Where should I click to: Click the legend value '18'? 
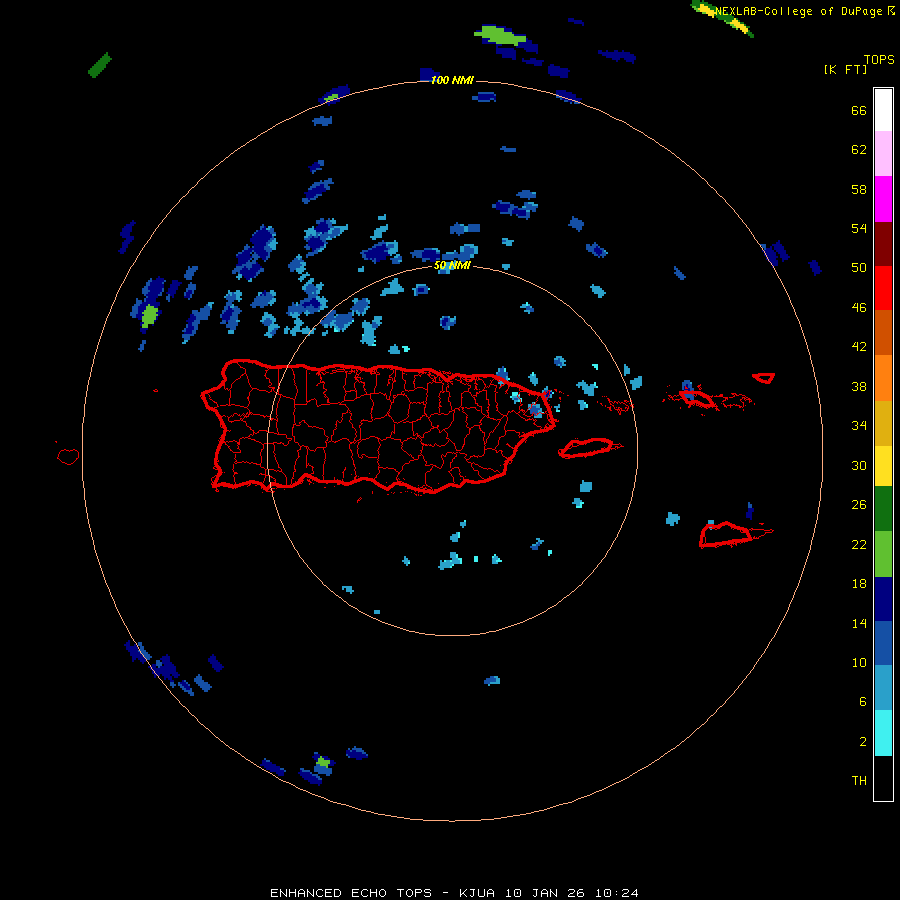pos(859,584)
